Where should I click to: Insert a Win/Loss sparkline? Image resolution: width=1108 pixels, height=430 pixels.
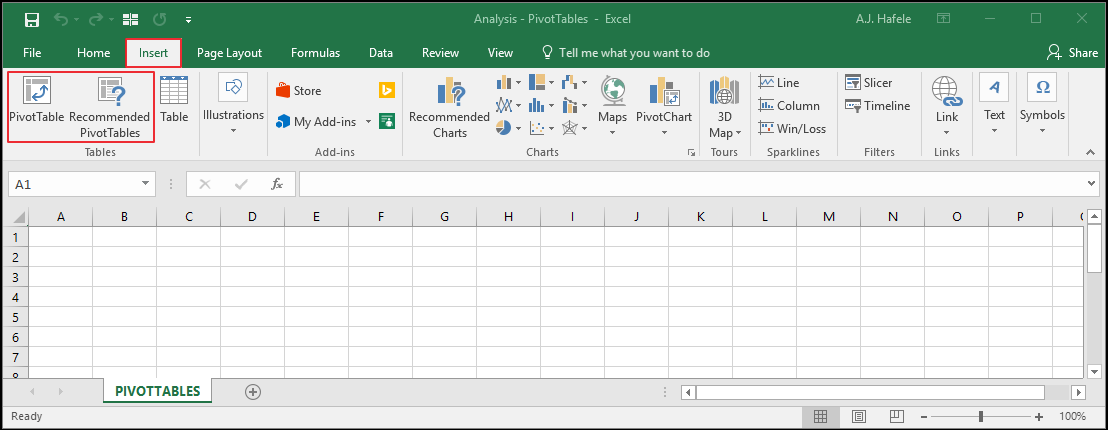click(x=791, y=129)
